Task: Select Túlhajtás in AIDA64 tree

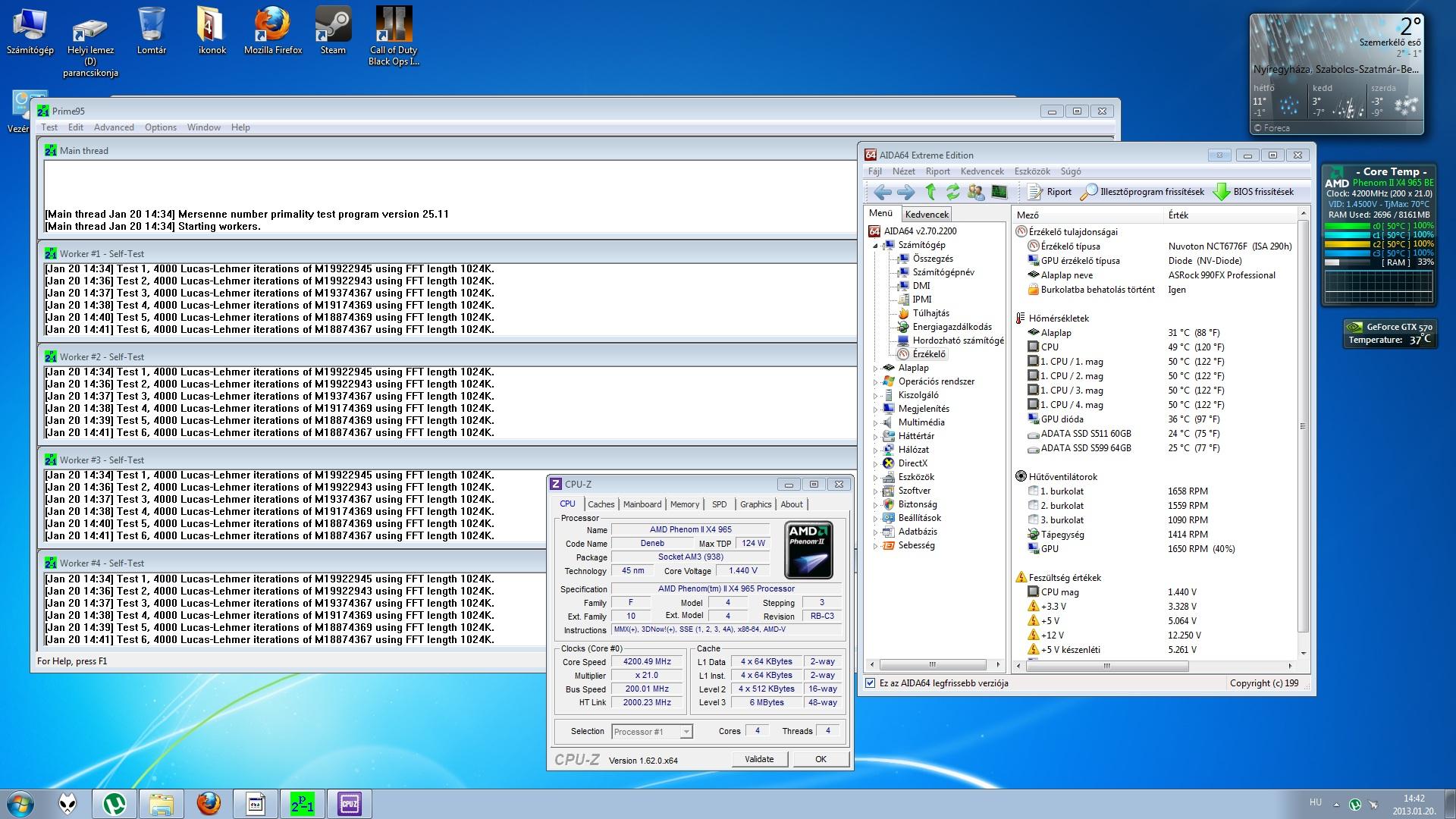Action: pos(930,313)
